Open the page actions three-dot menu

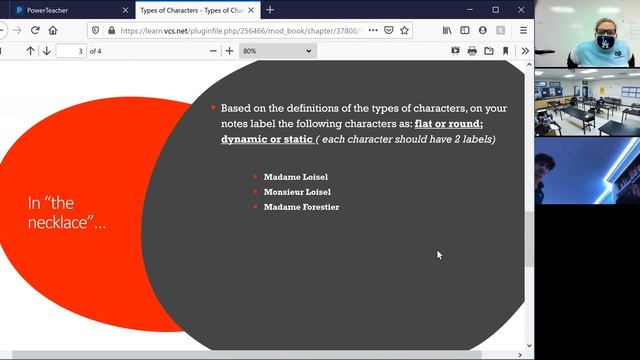click(x=373, y=30)
